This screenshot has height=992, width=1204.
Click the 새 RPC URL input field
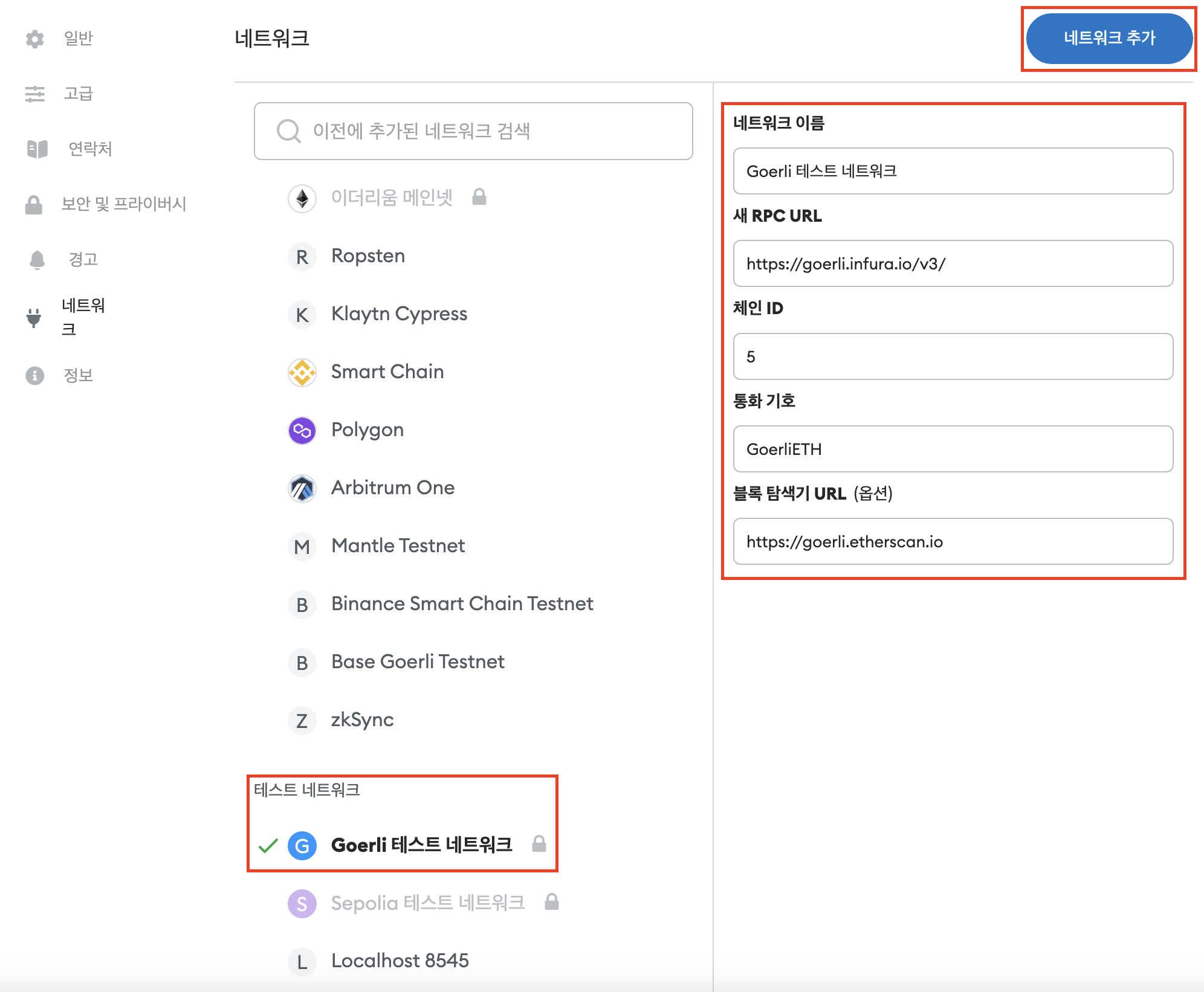pyautogui.click(x=953, y=264)
